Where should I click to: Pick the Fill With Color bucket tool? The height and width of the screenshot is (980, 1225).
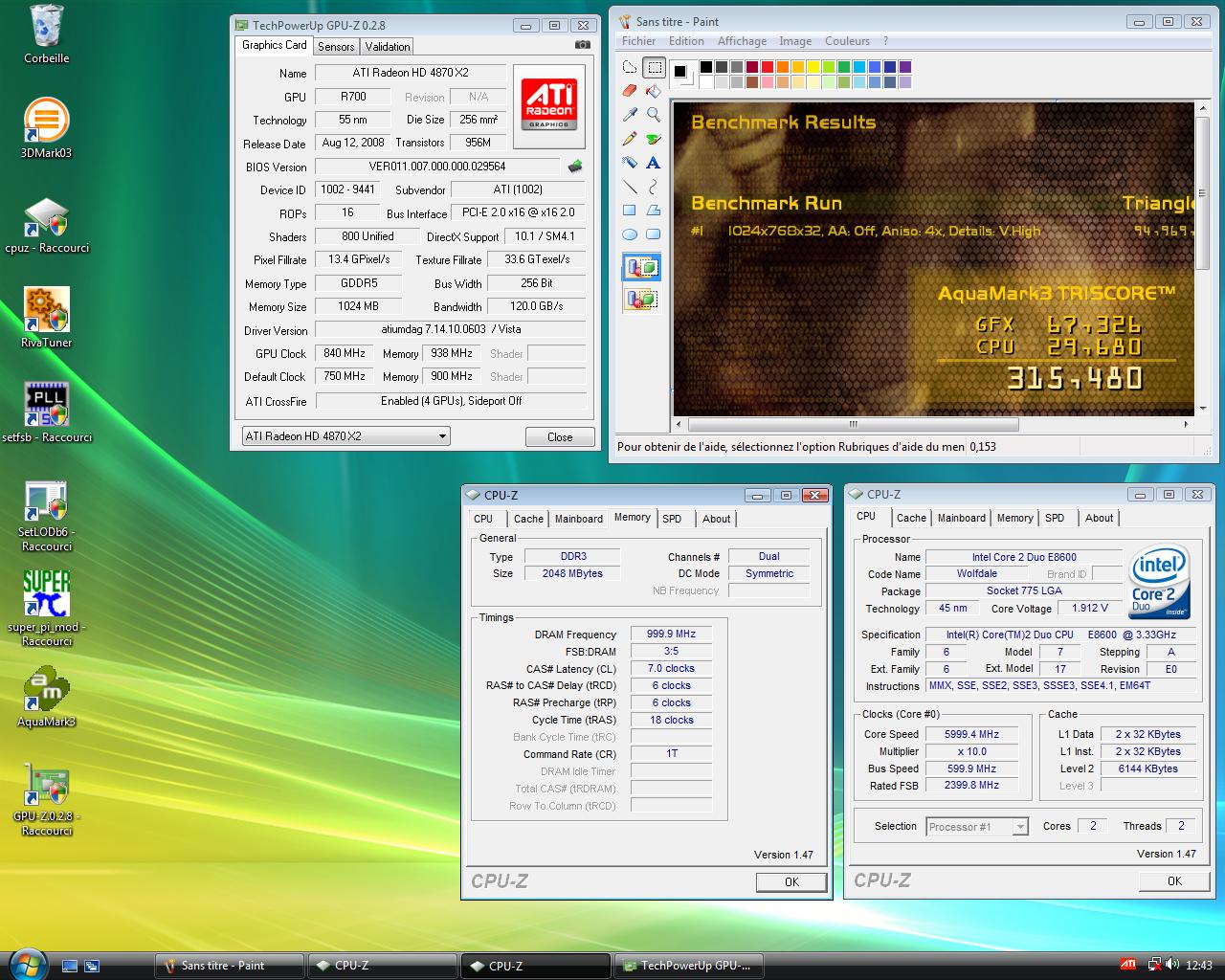point(654,91)
